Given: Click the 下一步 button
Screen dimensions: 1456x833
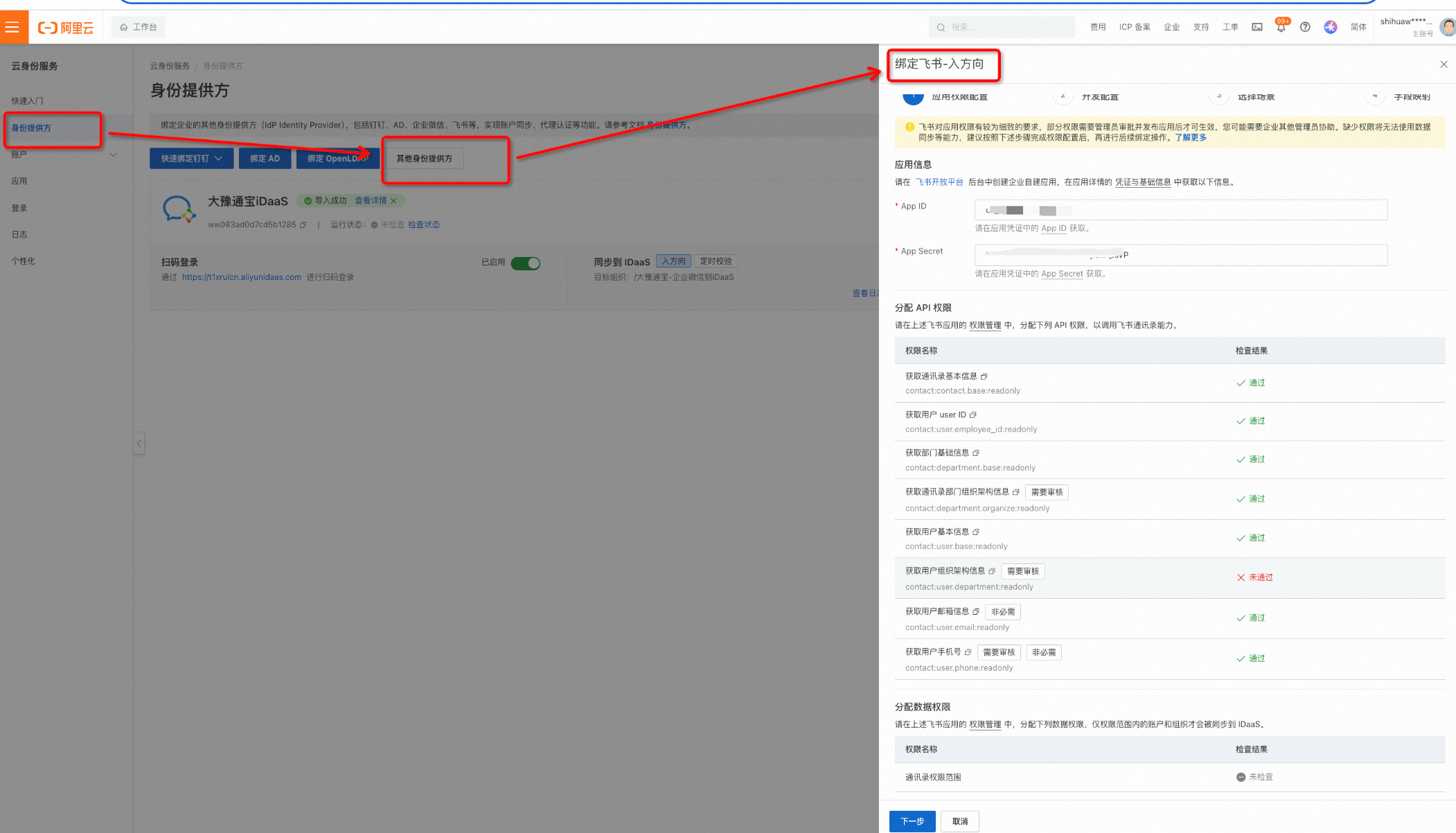Looking at the screenshot, I should [912, 821].
